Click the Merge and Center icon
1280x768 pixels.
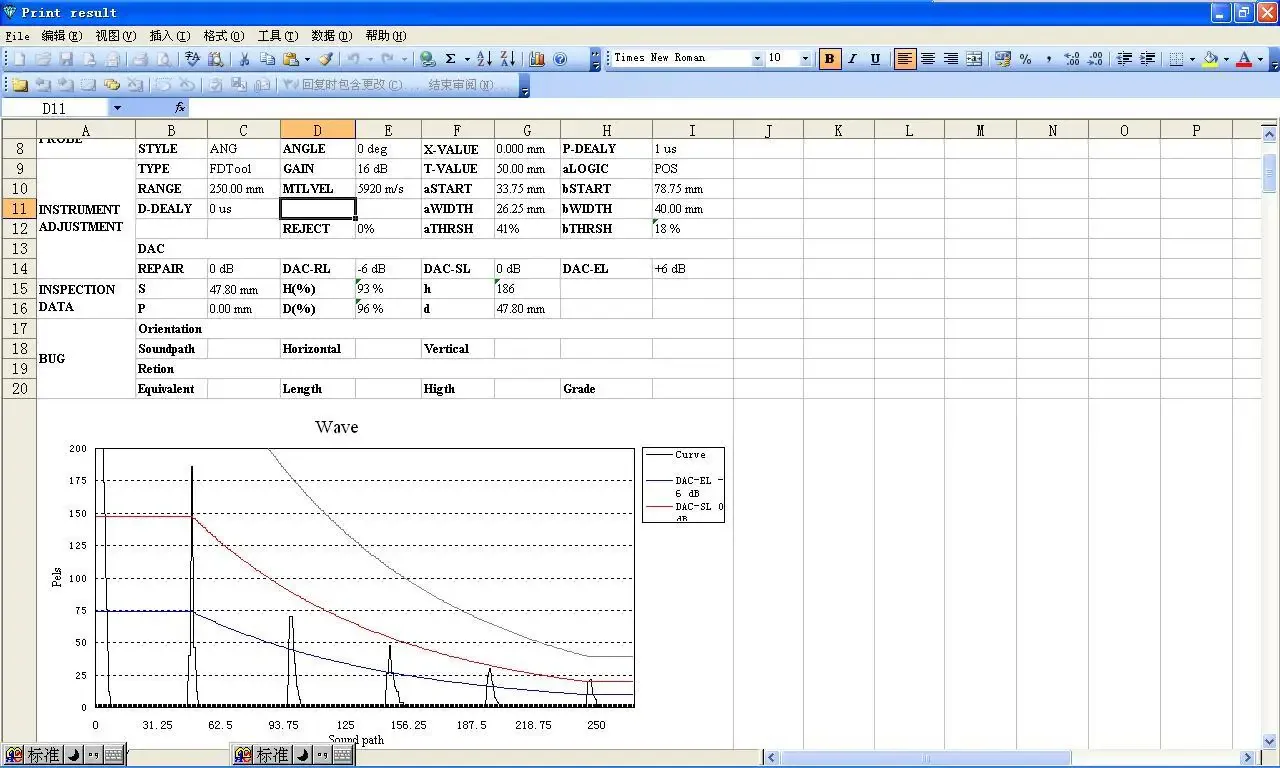[x=974, y=59]
